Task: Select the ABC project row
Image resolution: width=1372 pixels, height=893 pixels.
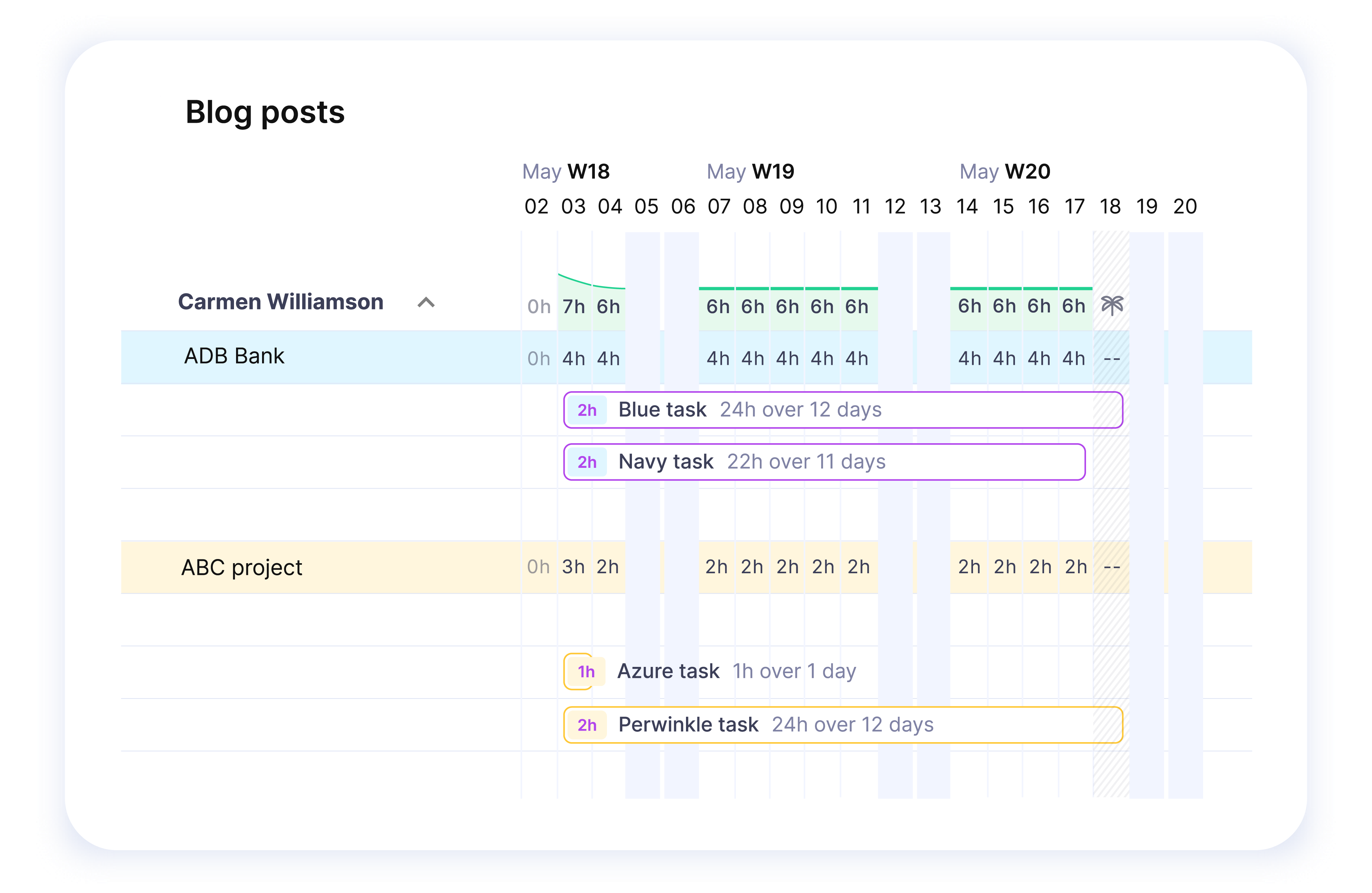Action: point(686,567)
